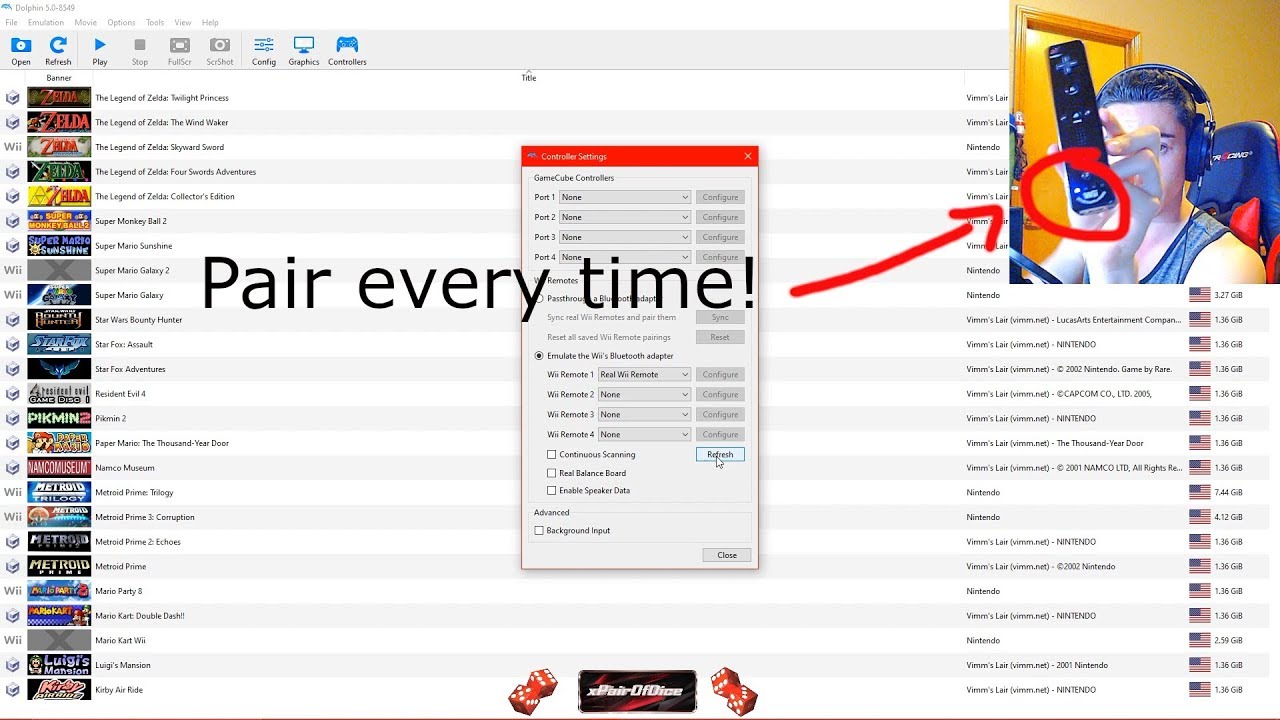
Task: Open the Graphics settings icon
Action: (304, 50)
